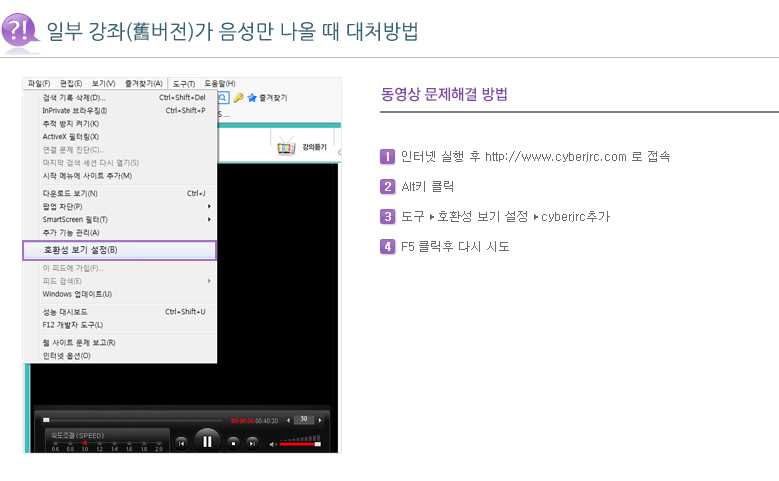Click the 00:40:20 total duration
779x481 pixels.
(267, 421)
